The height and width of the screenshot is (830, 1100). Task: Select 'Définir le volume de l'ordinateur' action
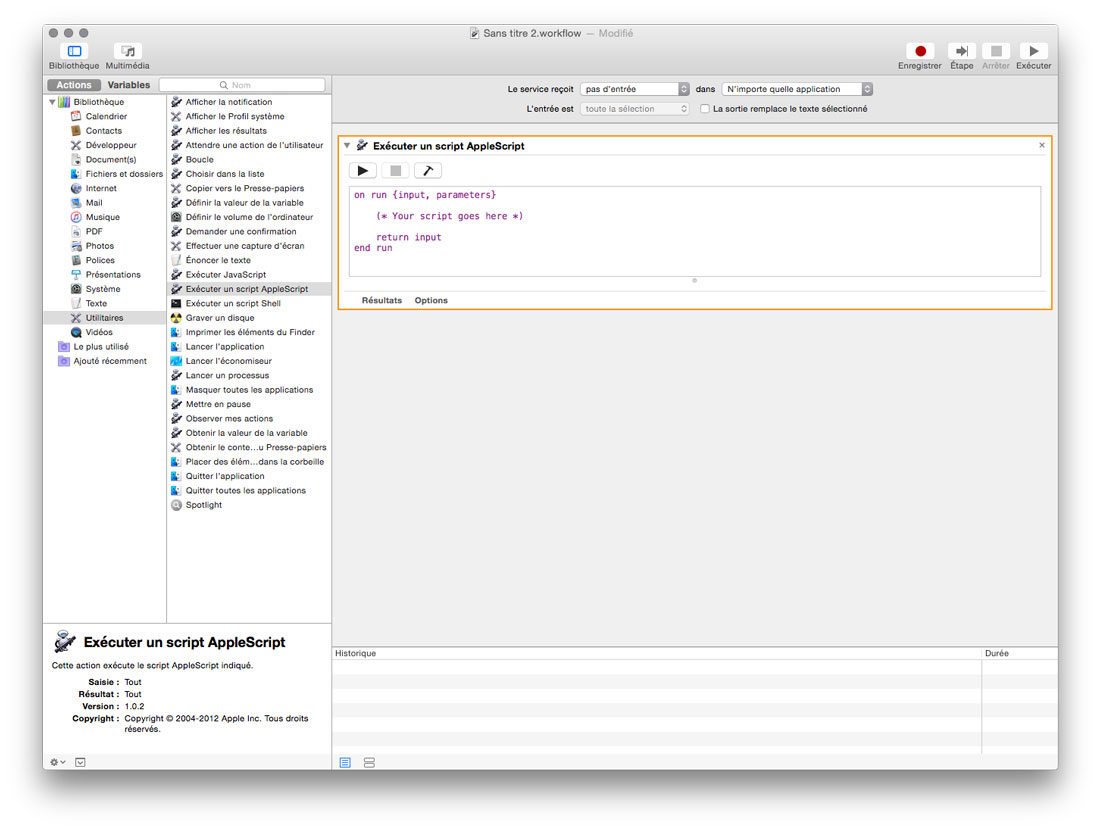click(249, 217)
